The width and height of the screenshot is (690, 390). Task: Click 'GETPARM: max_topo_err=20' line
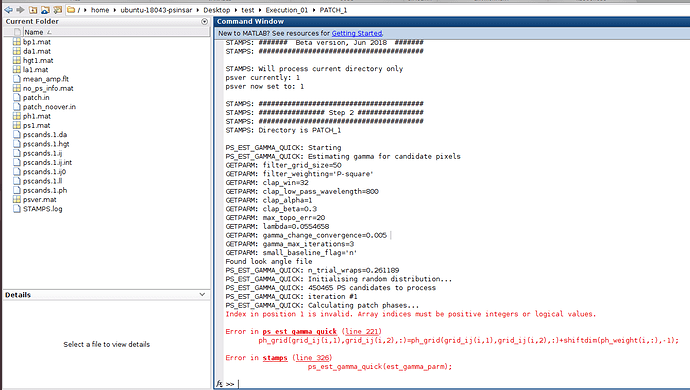[275, 217]
